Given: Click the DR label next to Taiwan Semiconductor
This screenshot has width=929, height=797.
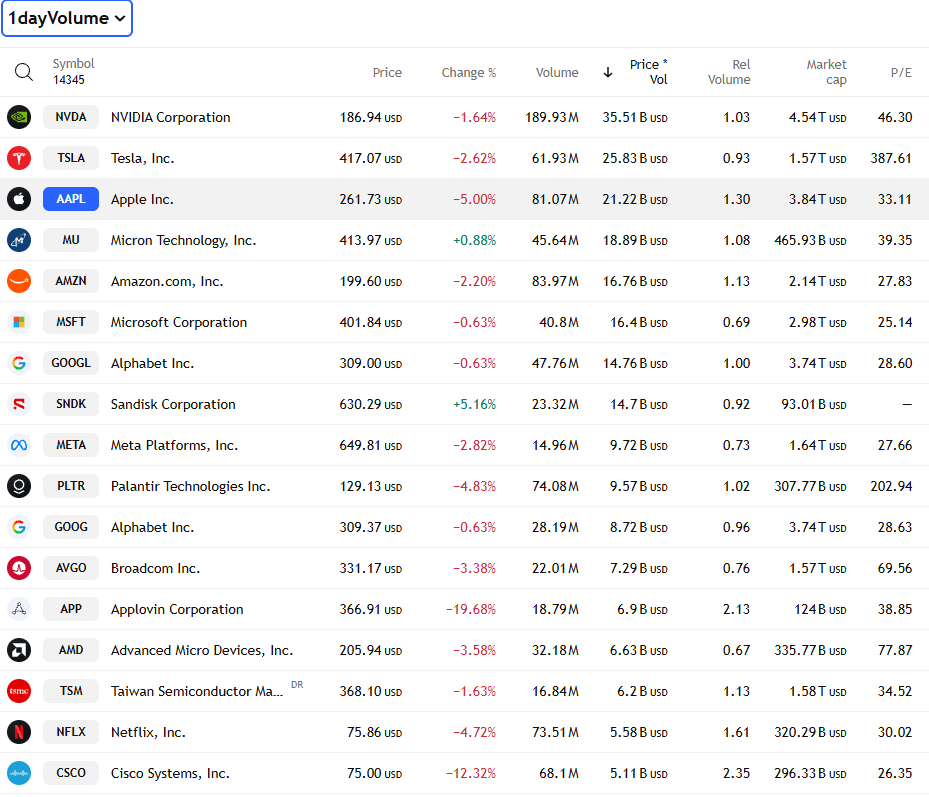Looking at the screenshot, I should pyautogui.click(x=297, y=685).
